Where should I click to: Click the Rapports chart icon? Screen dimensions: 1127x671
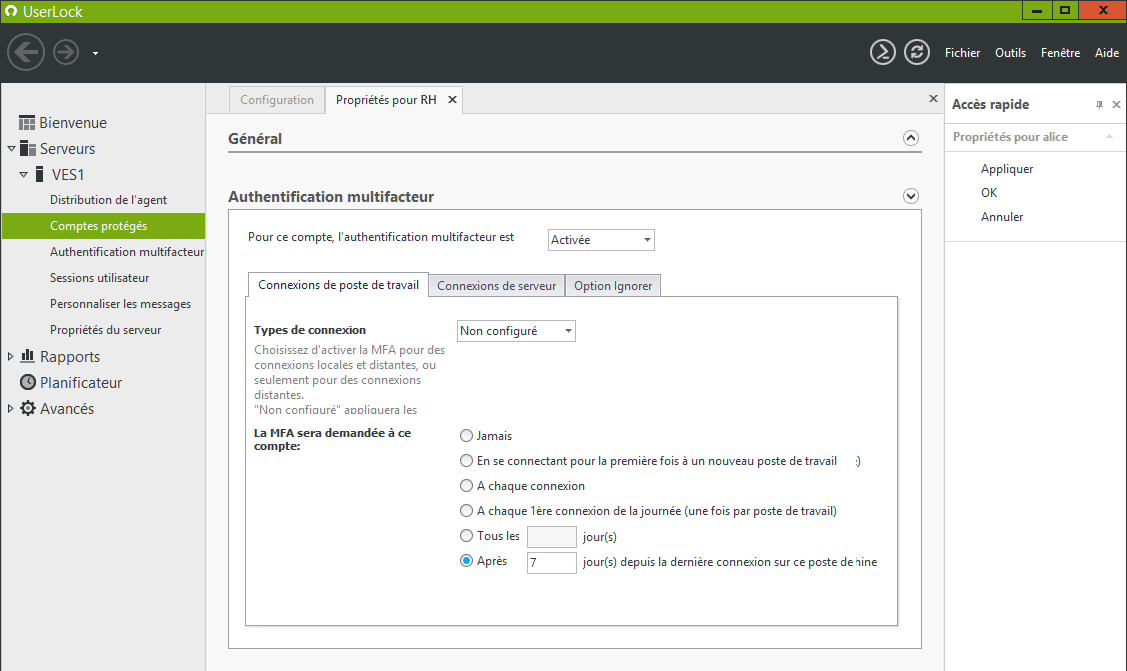[x=28, y=356]
